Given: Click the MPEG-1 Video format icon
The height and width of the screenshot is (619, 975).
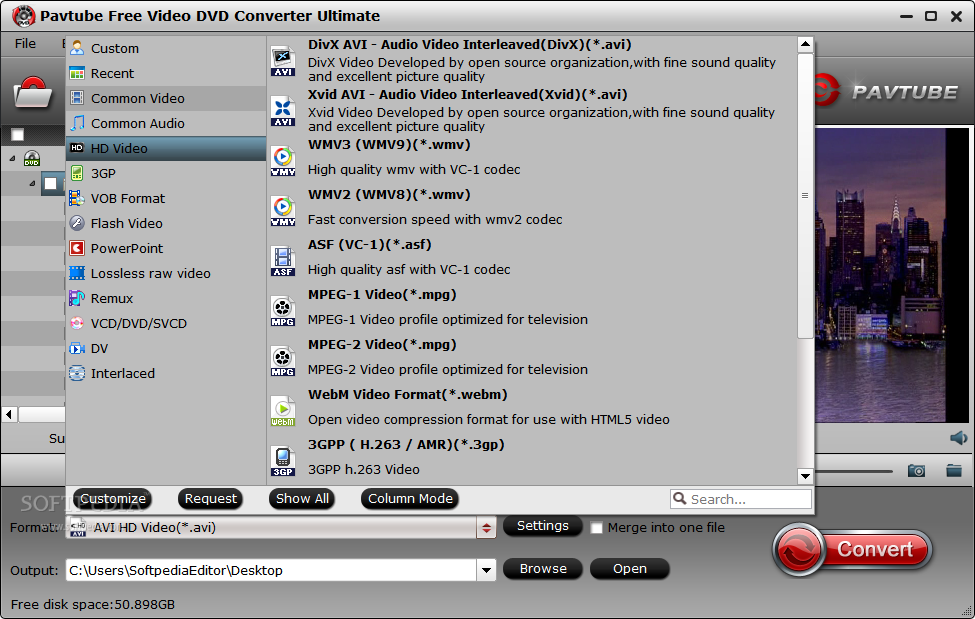Looking at the screenshot, I should tap(283, 311).
